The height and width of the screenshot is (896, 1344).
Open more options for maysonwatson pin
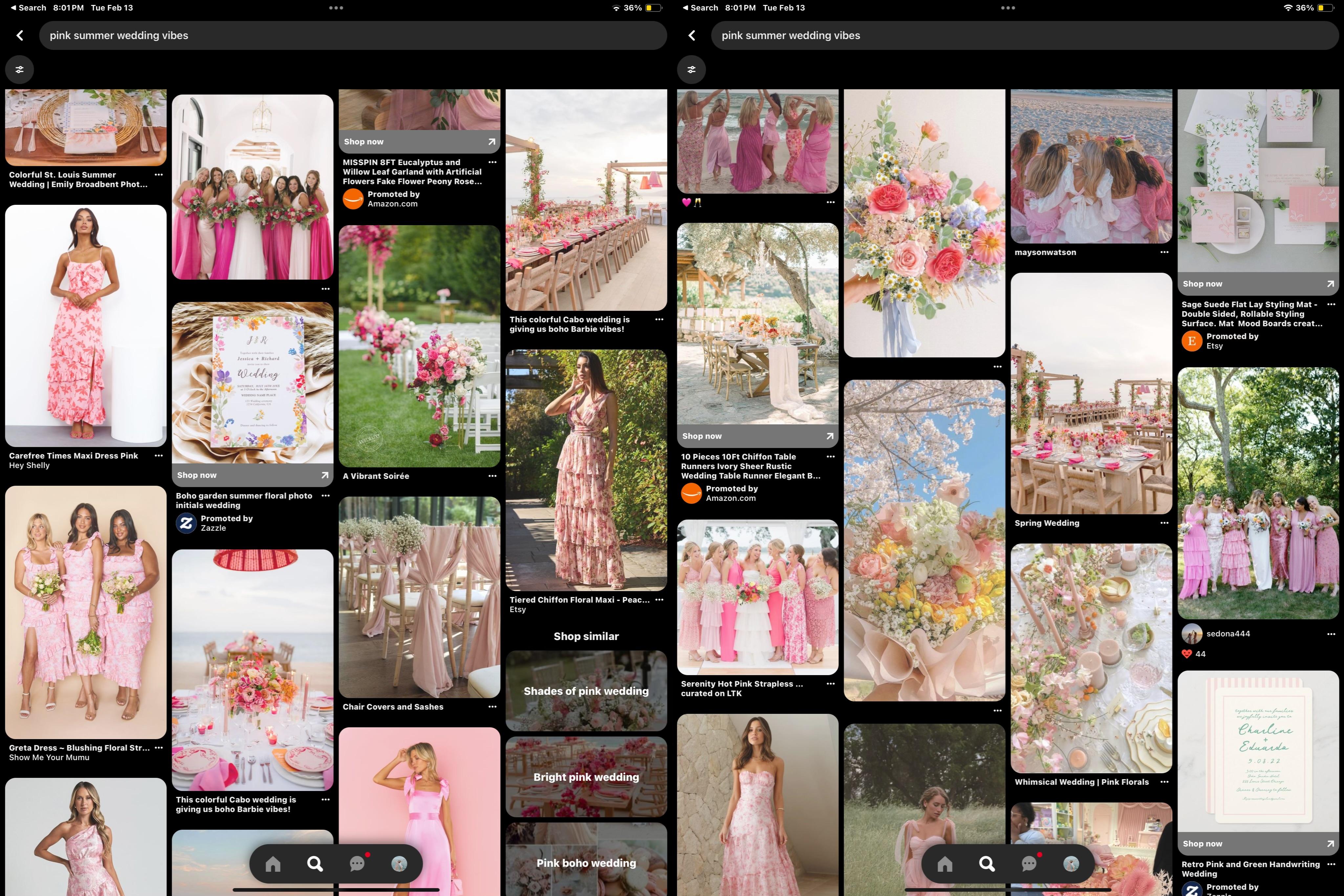pyautogui.click(x=1164, y=252)
